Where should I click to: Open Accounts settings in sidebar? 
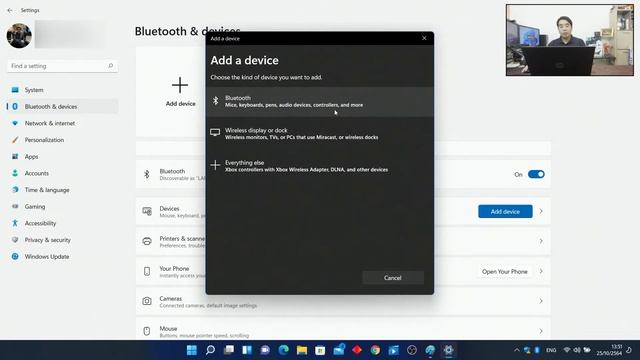tap(62, 173)
